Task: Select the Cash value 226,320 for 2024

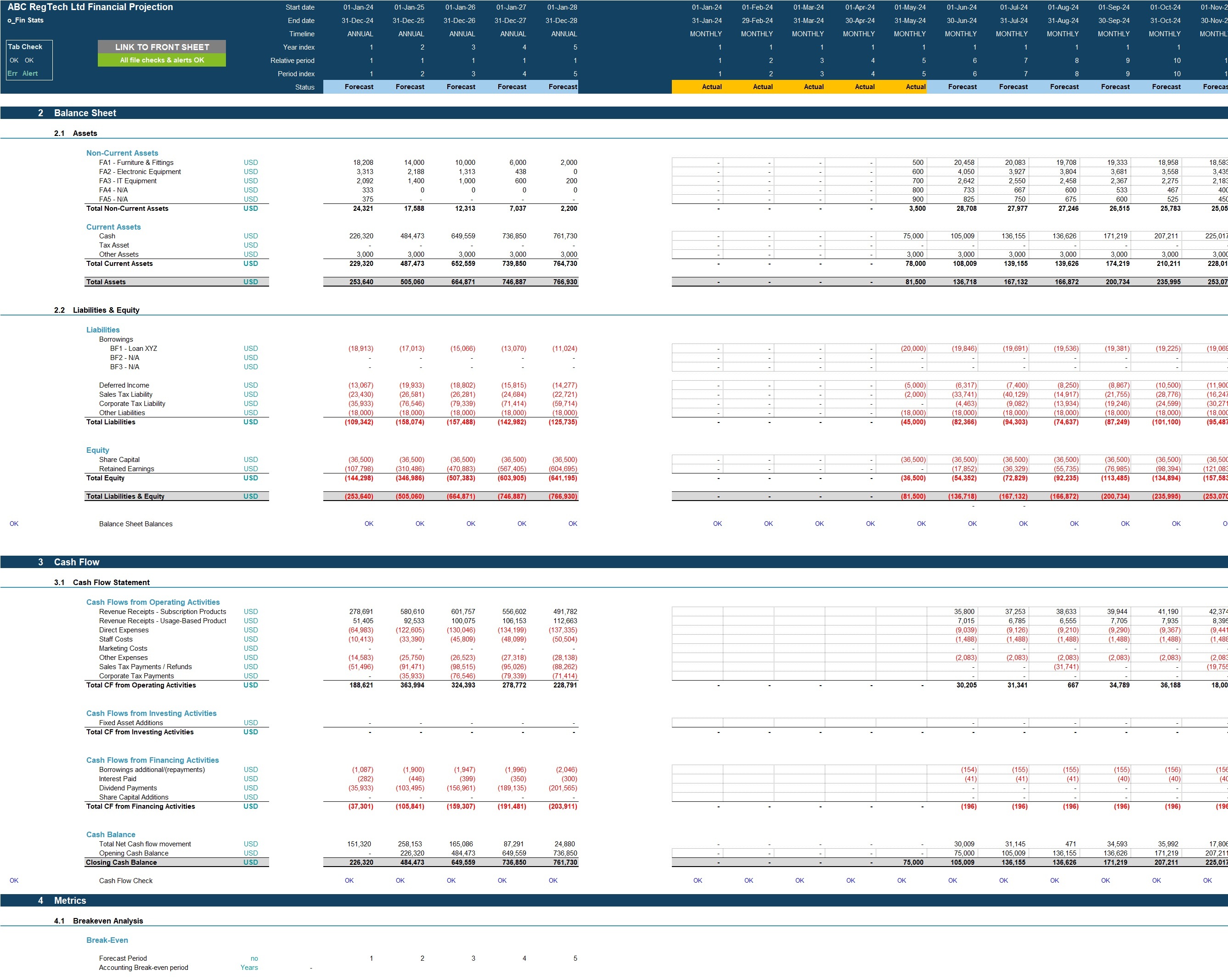Action: [x=361, y=236]
